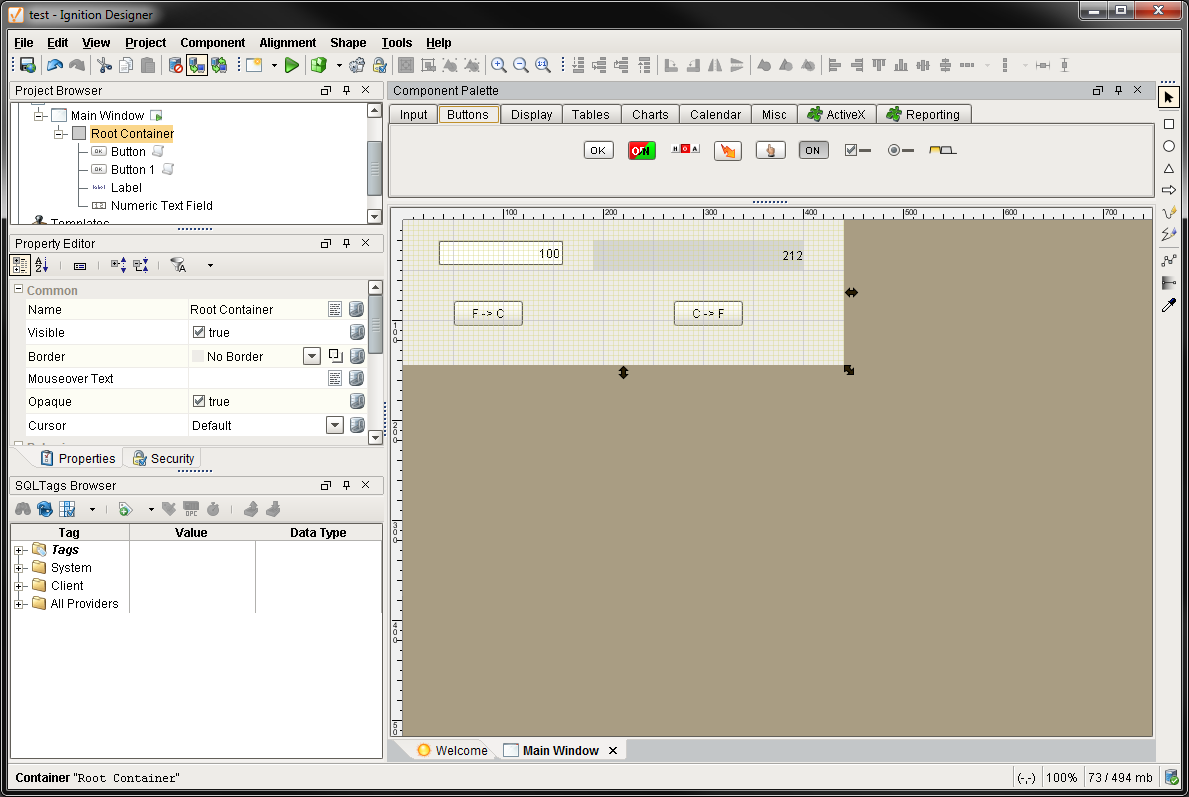The width and height of the screenshot is (1189, 797).
Task: Open the Reporting palette tab
Action: (x=923, y=115)
